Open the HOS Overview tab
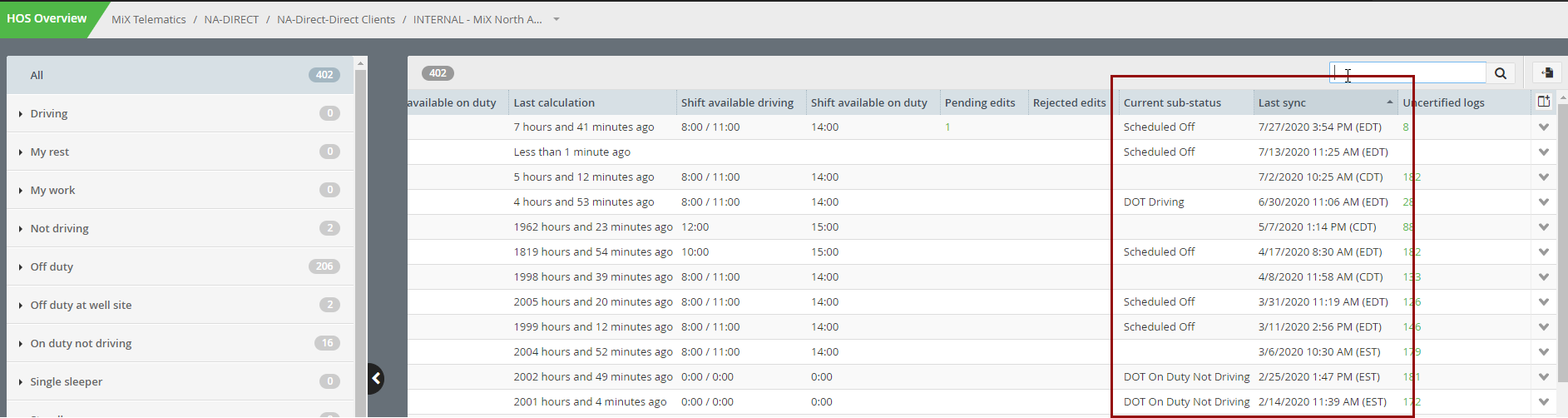 point(47,18)
